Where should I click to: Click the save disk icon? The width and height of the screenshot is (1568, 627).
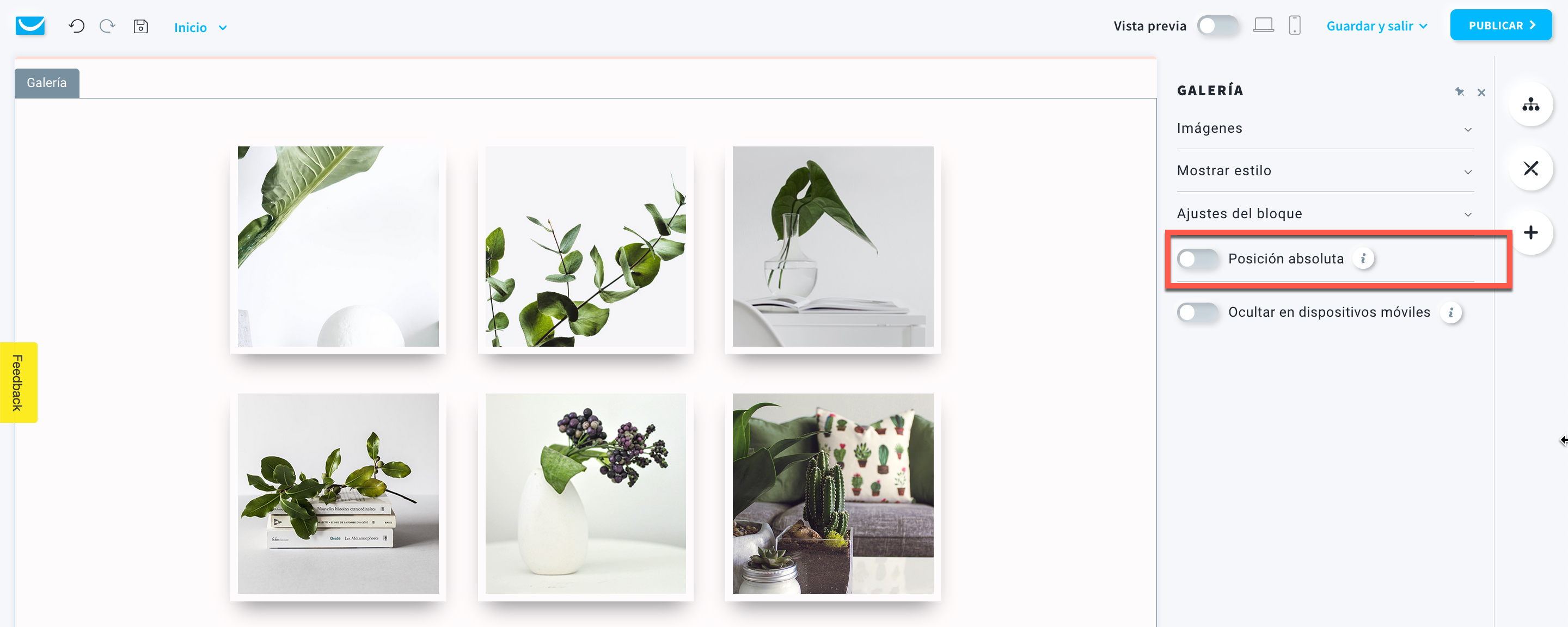coord(140,26)
